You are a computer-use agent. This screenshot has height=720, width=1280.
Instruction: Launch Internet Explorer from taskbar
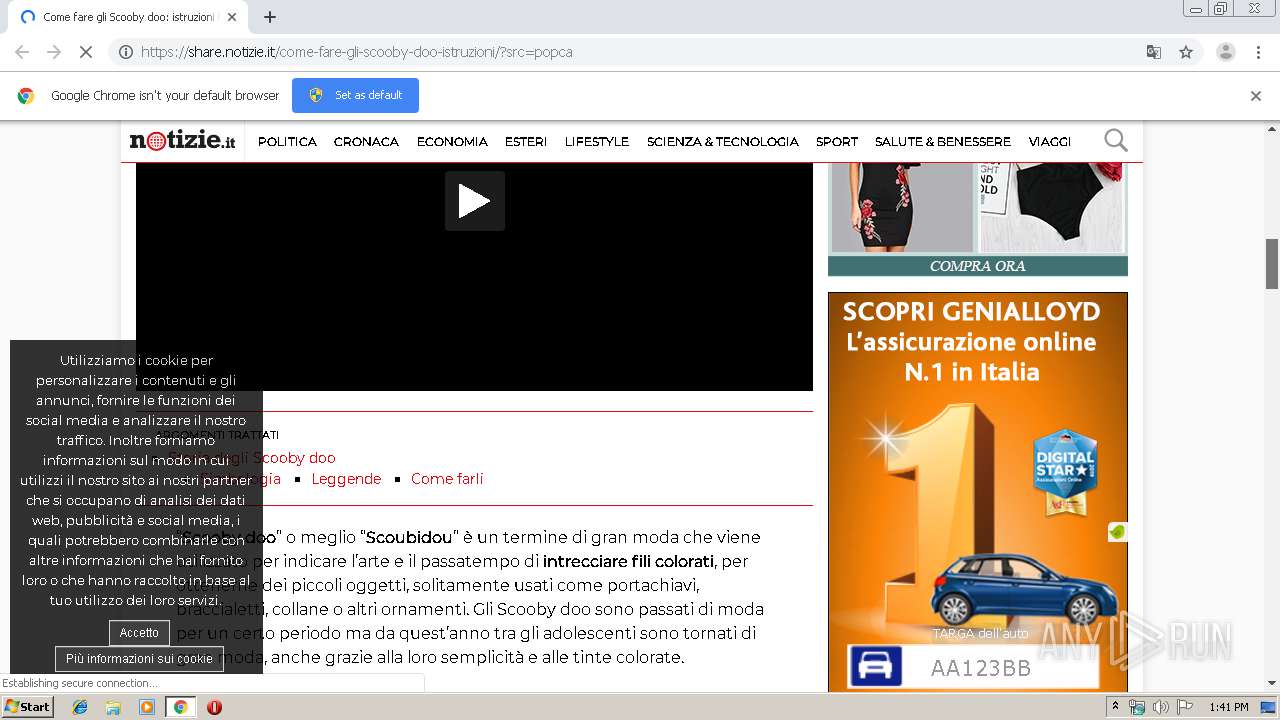tap(80, 707)
